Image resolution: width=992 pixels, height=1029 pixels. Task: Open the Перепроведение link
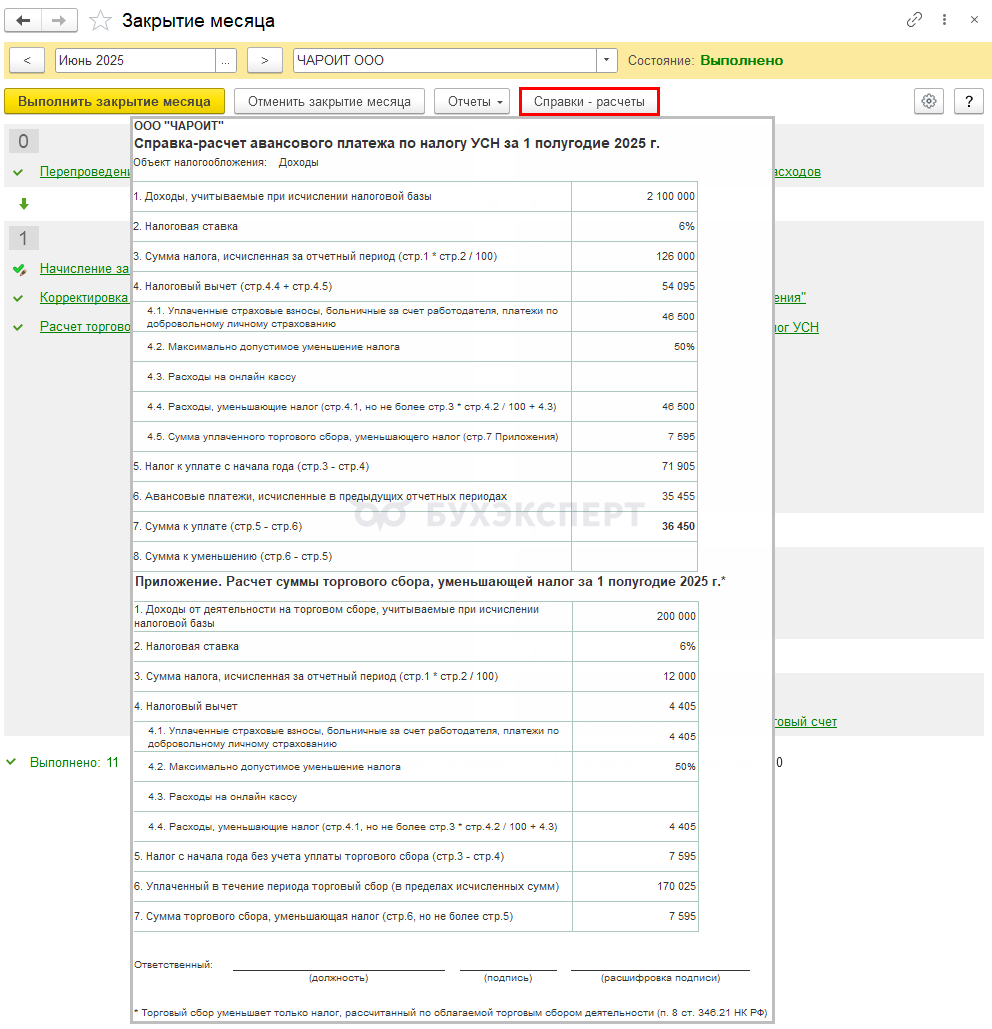[x=85, y=172]
